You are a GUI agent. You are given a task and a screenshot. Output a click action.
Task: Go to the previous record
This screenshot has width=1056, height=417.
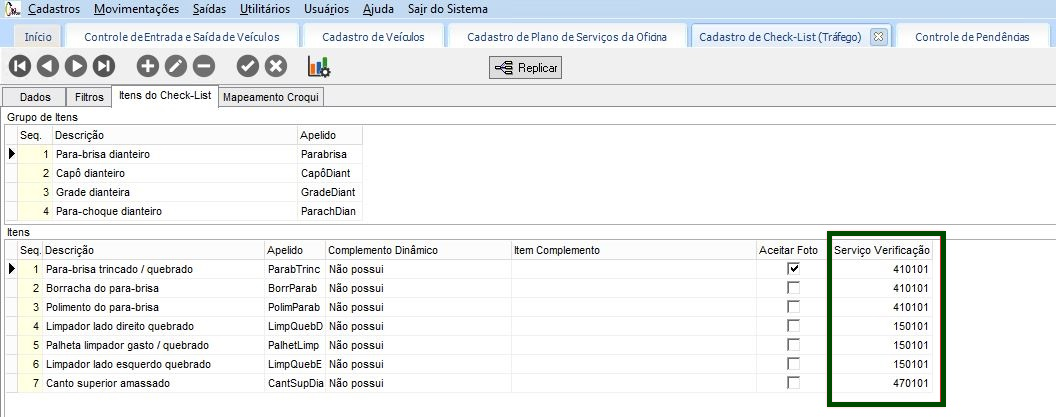point(48,67)
